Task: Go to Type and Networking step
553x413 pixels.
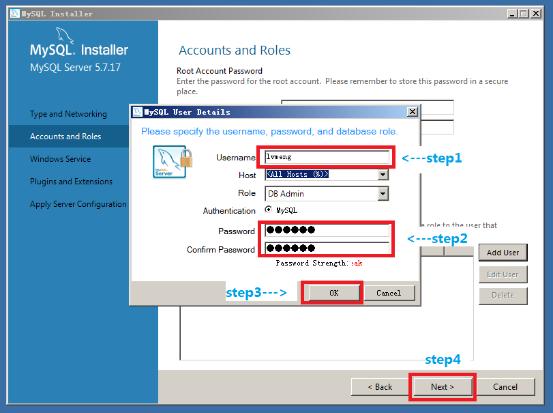Action: click(x=68, y=114)
